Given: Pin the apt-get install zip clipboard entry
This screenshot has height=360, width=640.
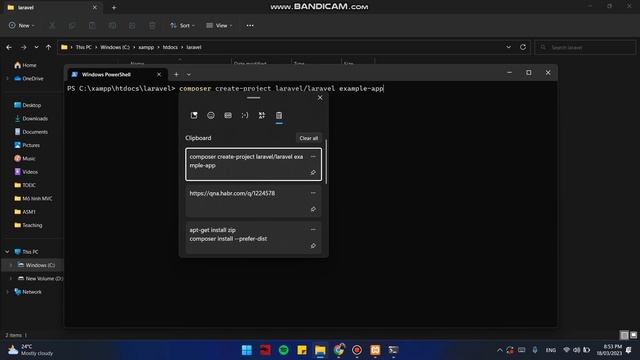Looking at the screenshot, I should point(313,246).
